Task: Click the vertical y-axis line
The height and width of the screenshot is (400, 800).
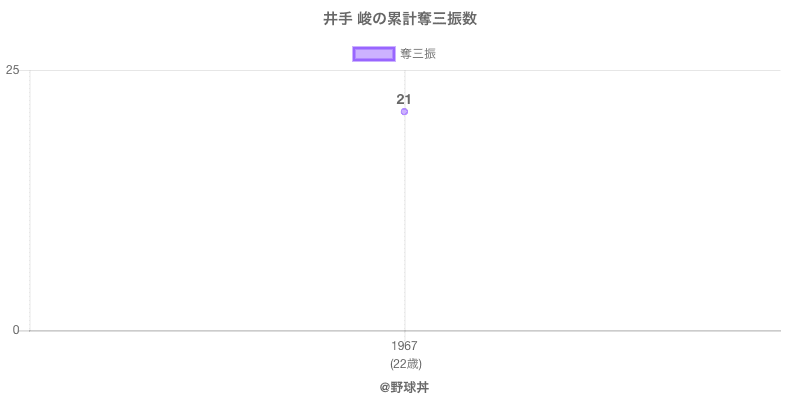Action: coord(30,200)
